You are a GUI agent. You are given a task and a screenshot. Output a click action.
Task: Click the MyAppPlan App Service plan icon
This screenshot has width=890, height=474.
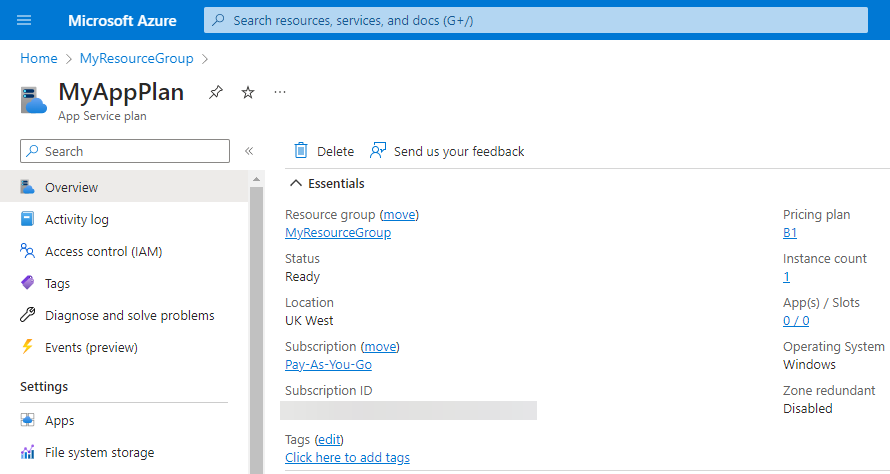tap(33, 100)
